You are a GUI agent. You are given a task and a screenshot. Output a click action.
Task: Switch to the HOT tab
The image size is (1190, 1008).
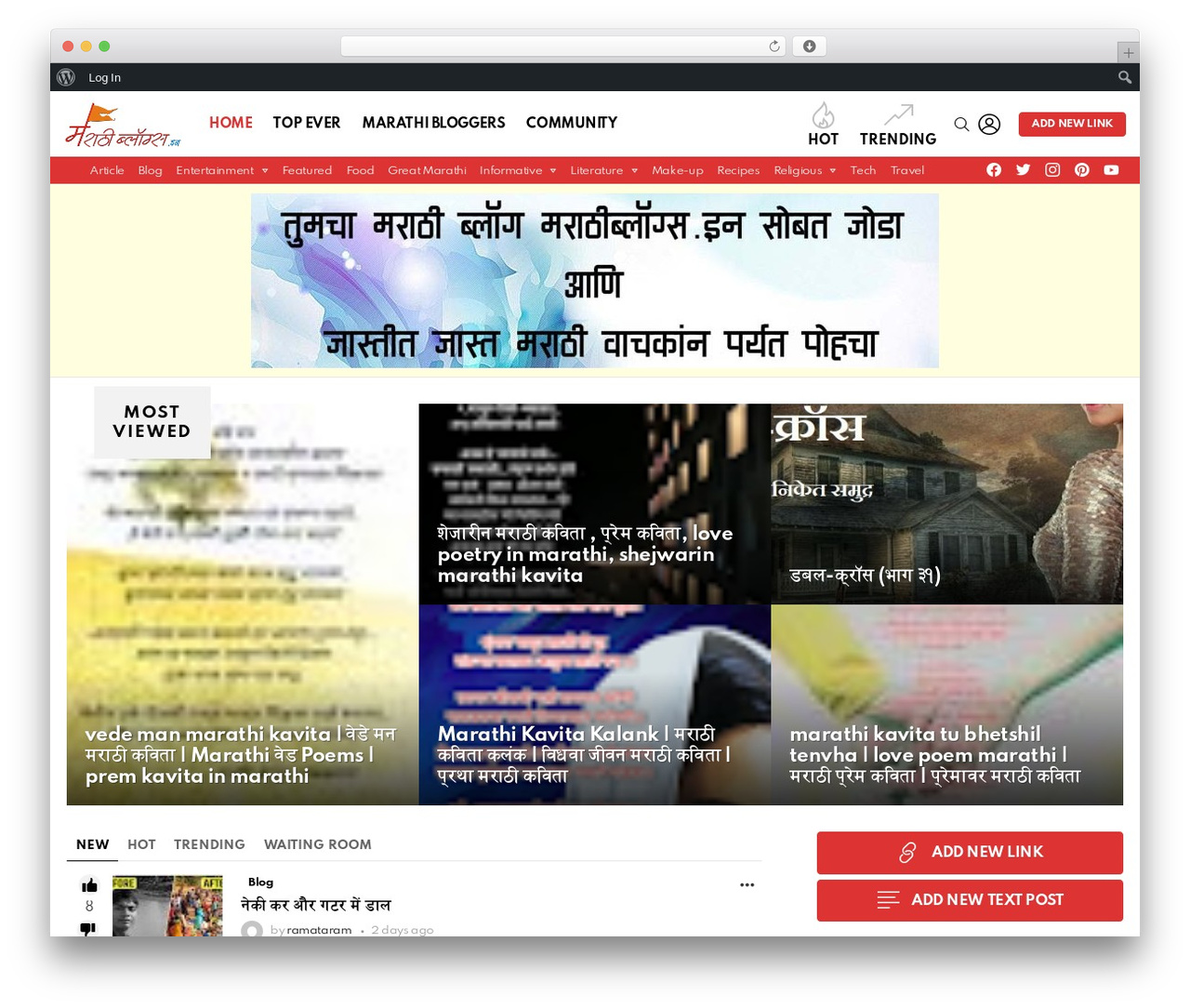coord(141,844)
